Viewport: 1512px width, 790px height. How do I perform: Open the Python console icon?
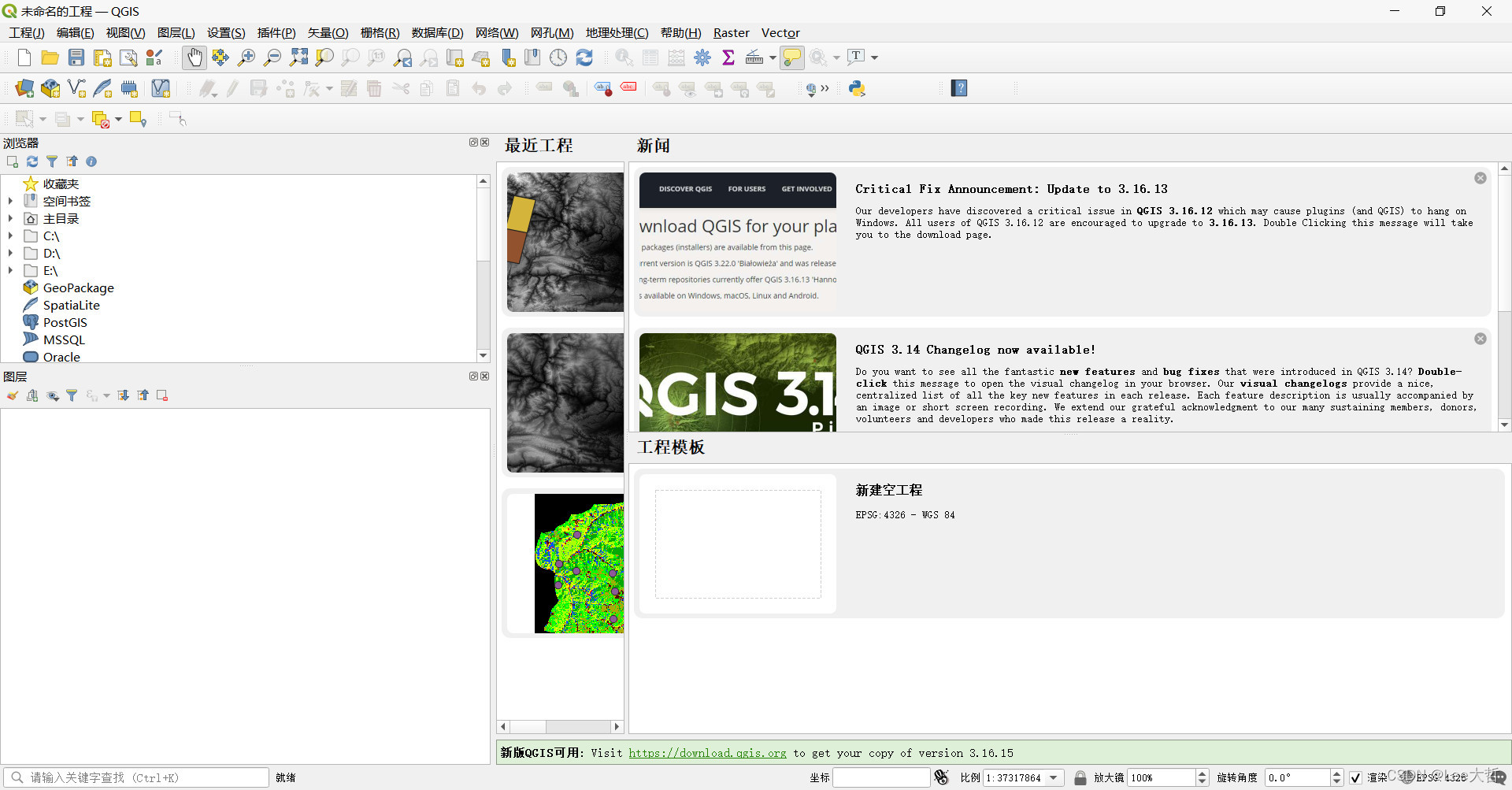[x=857, y=89]
